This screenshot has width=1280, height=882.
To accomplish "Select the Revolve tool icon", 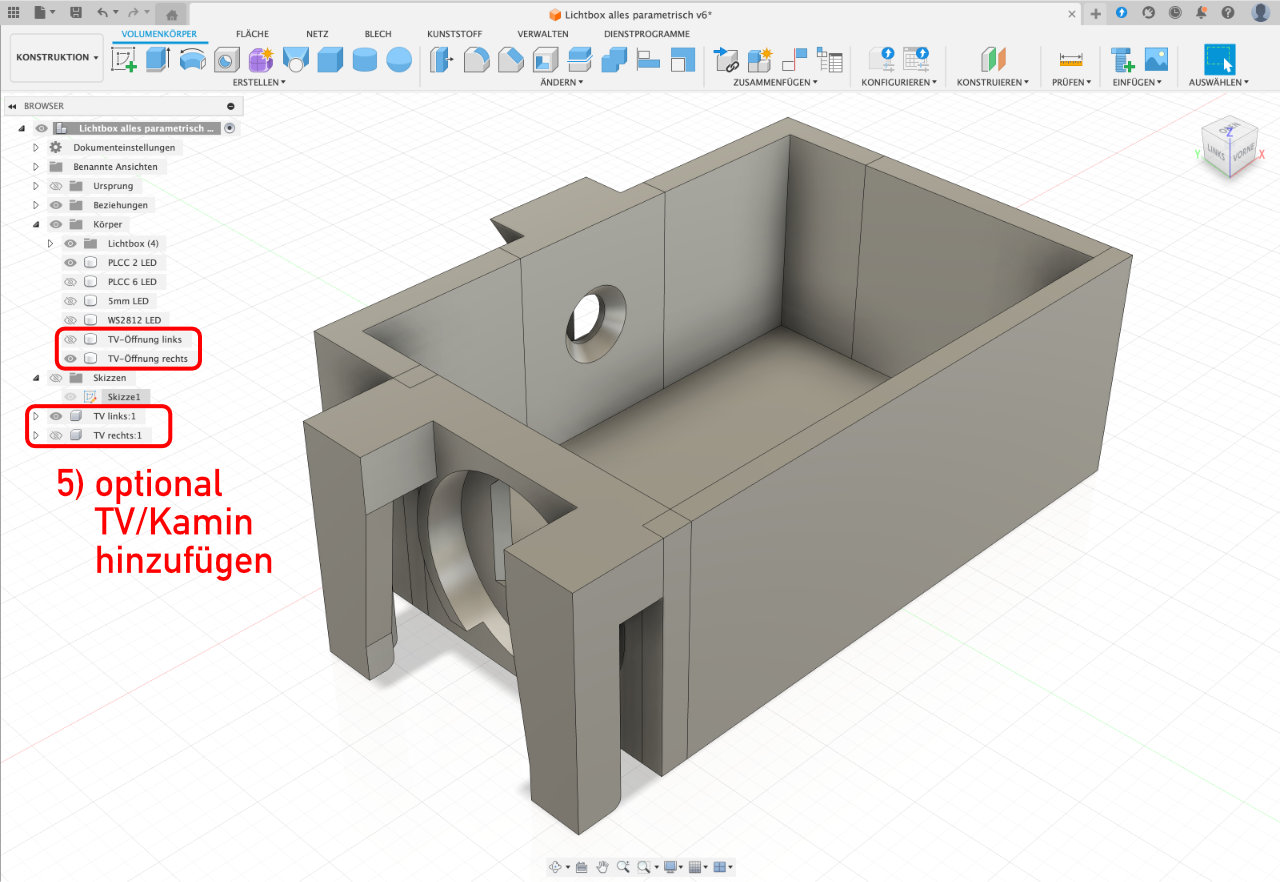I will 193,60.
